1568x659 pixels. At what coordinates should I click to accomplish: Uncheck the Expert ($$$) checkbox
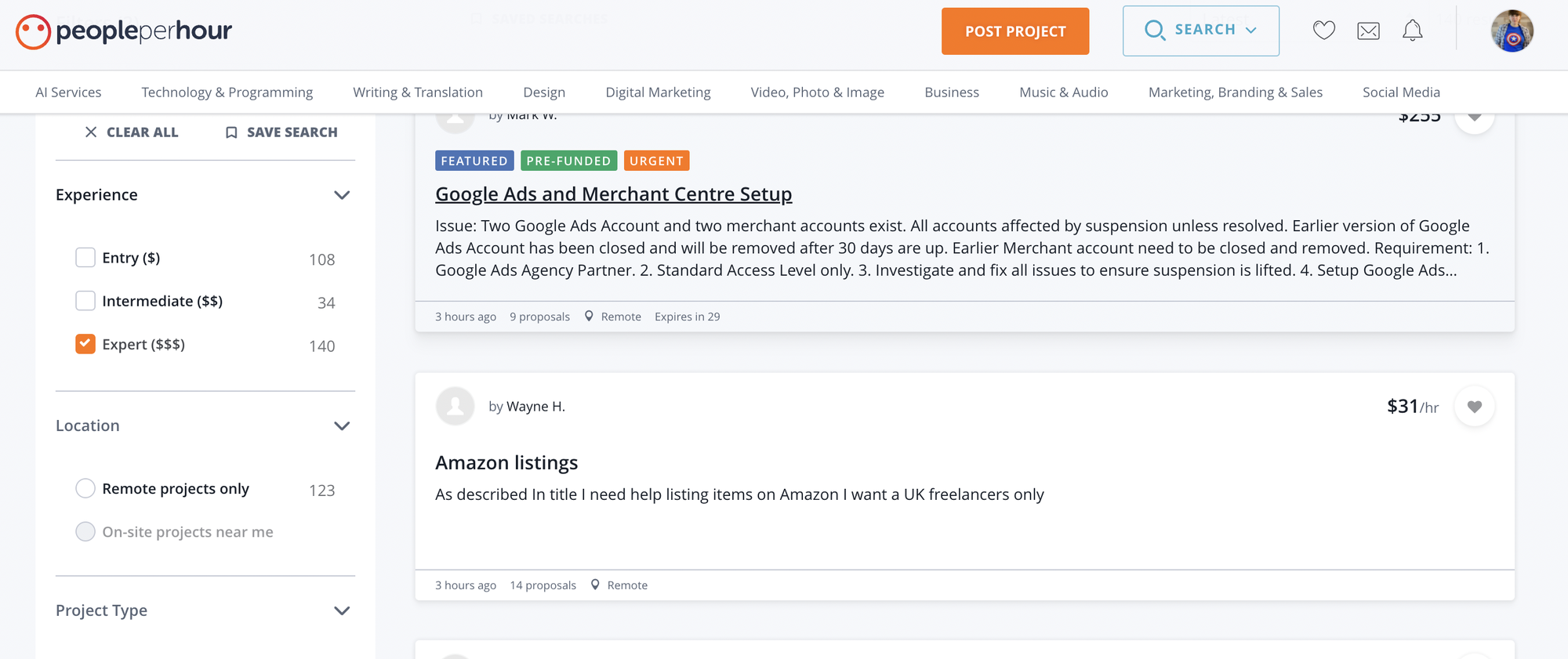pos(85,344)
